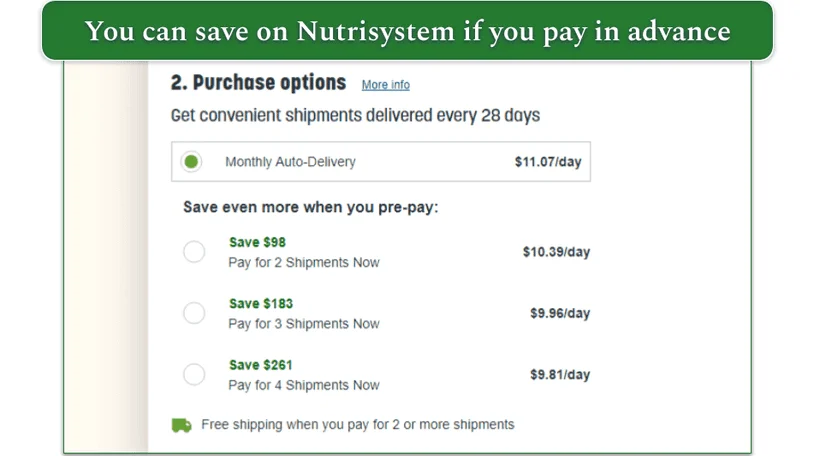Click the $10.39/day price
The width and height of the screenshot is (814, 456).
click(x=556, y=252)
